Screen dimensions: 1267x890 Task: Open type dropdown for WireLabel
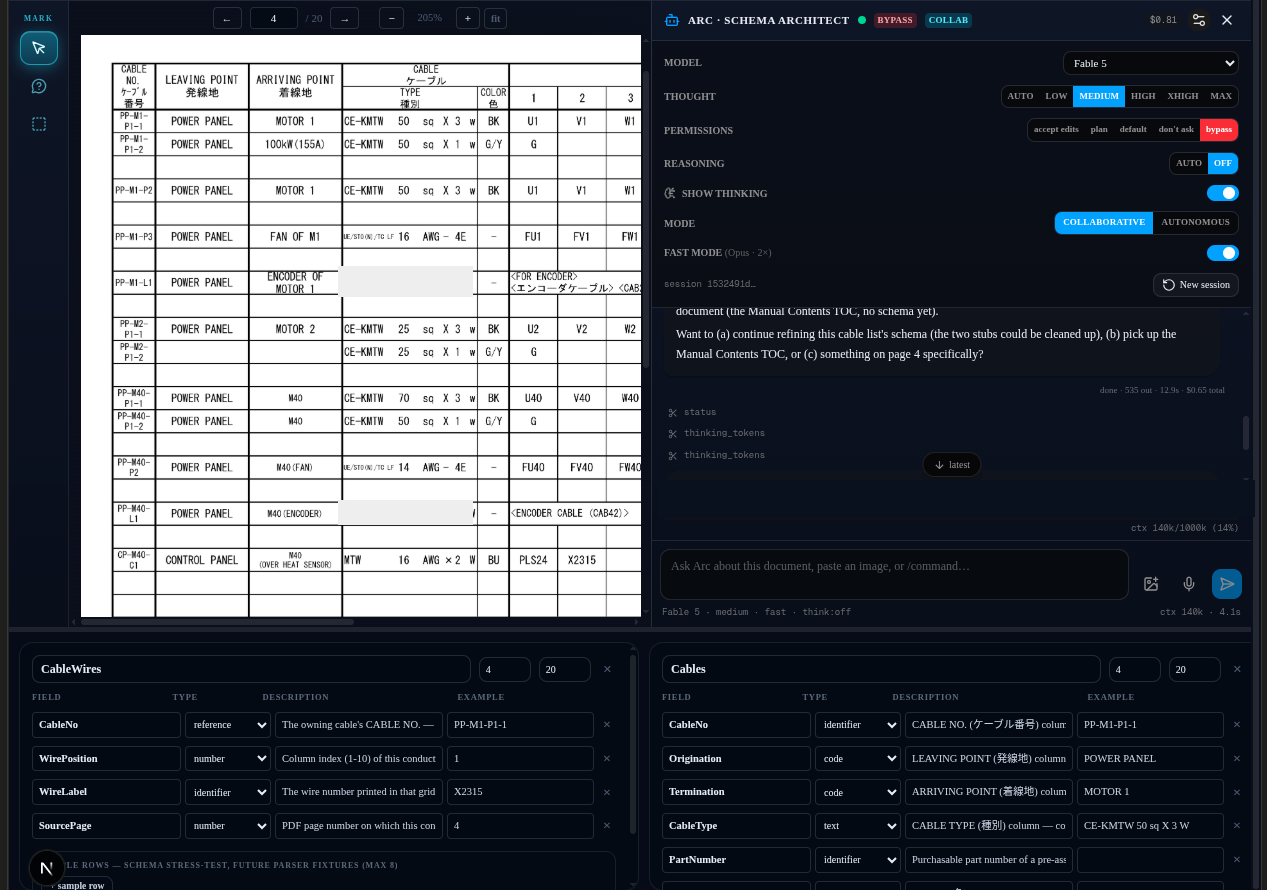click(x=228, y=792)
